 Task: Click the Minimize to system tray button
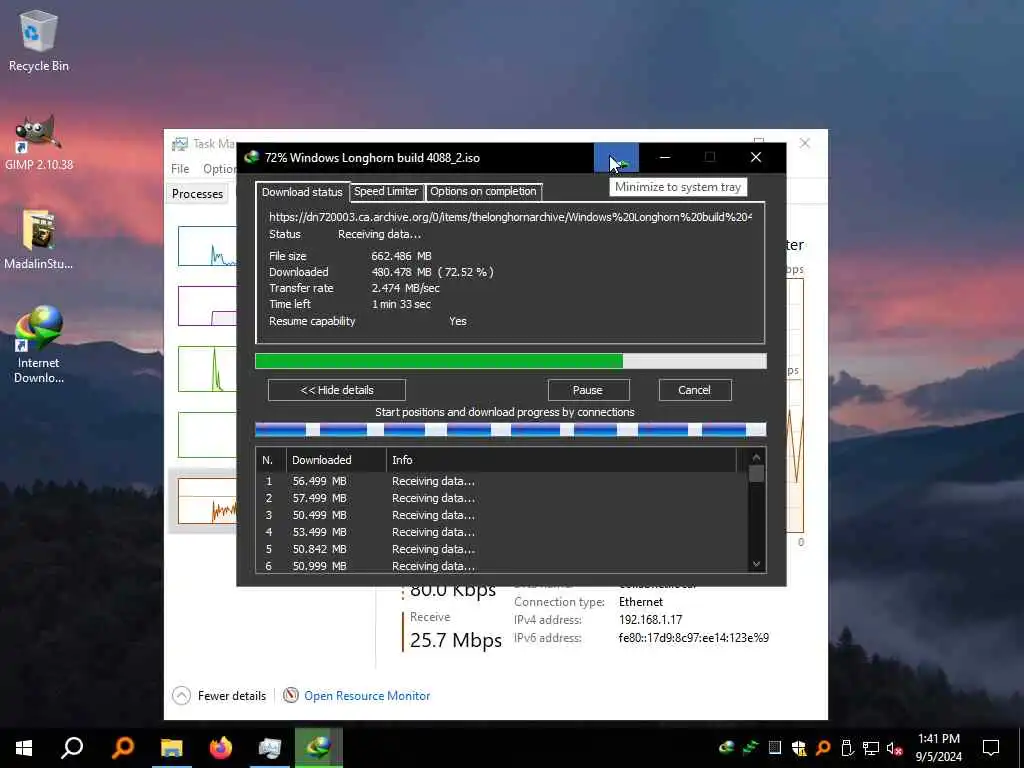click(616, 157)
